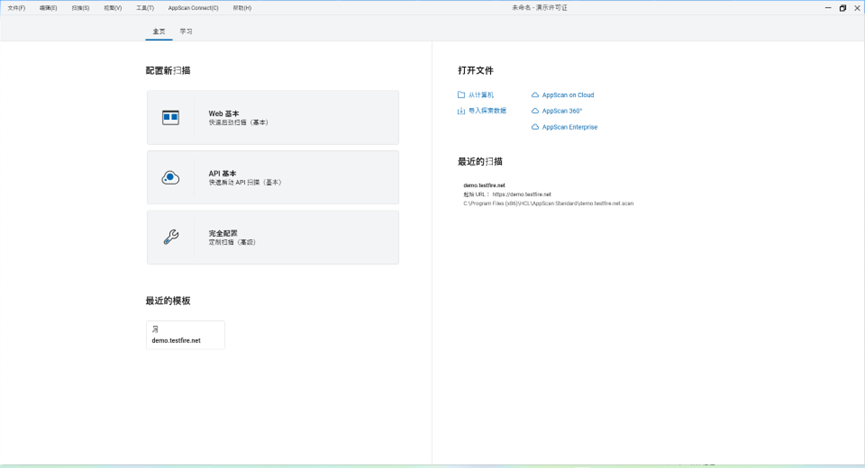
Task: Click the Web 基本 browser window icon
Action: coord(170,118)
